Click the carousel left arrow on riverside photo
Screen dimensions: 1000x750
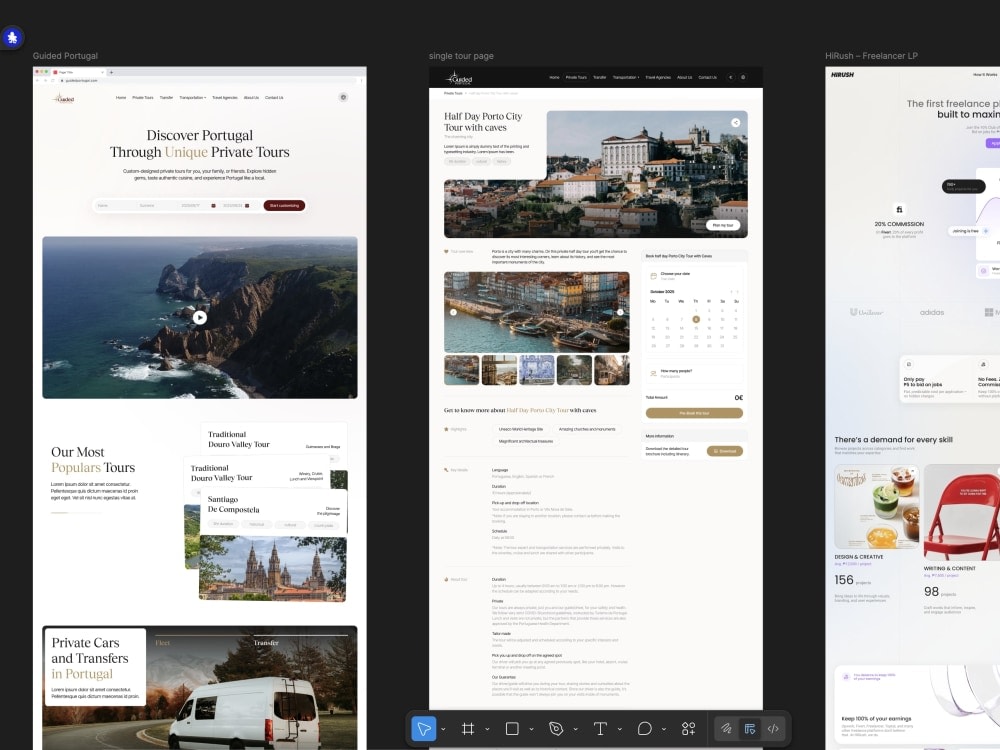coord(453,312)
